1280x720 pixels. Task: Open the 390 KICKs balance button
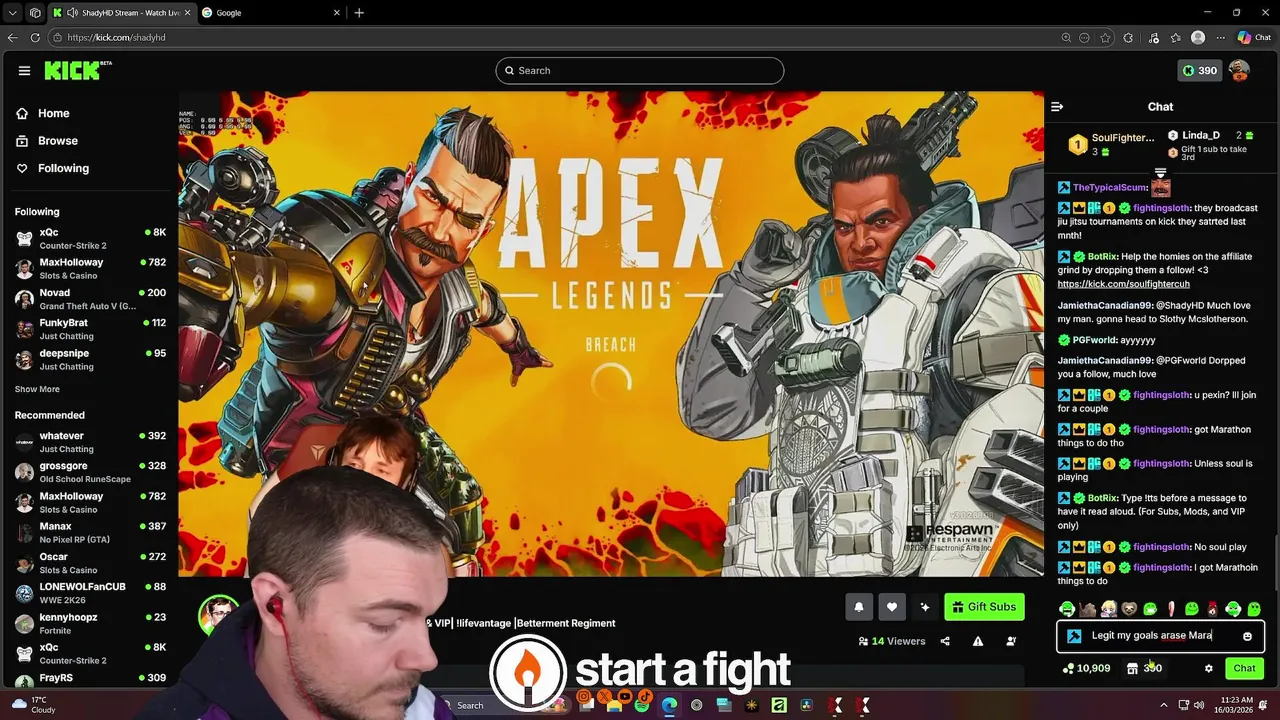click(x=1199, y=71)
